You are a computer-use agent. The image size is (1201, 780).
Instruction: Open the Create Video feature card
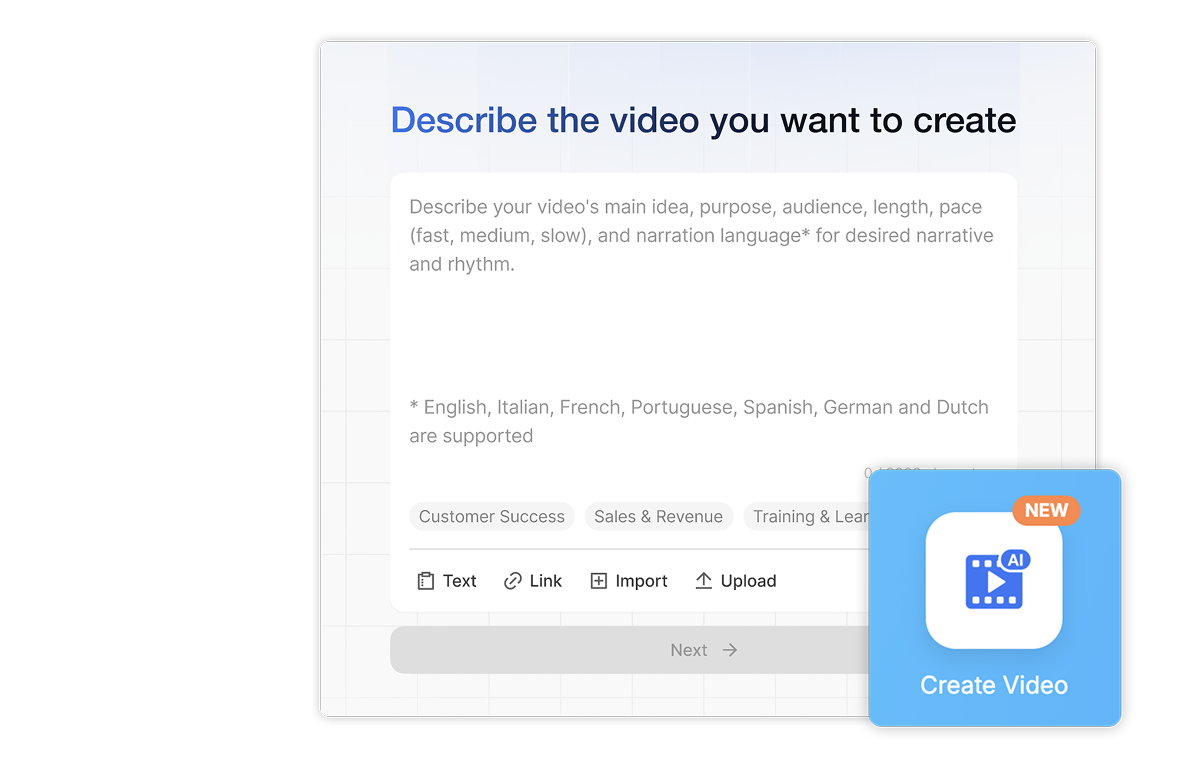993,597
